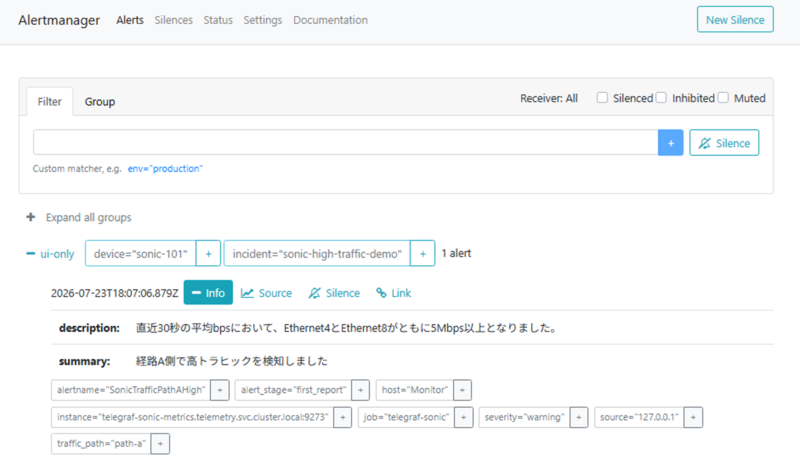Open Documentation link in navbar
Screen dimensions: 800x468
click(x=330, y=20)
